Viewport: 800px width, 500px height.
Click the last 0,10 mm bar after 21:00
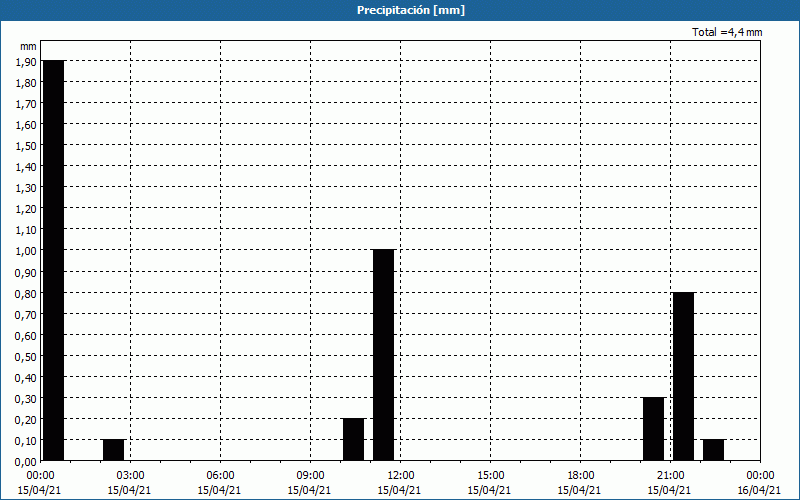(x=713, y=450)
